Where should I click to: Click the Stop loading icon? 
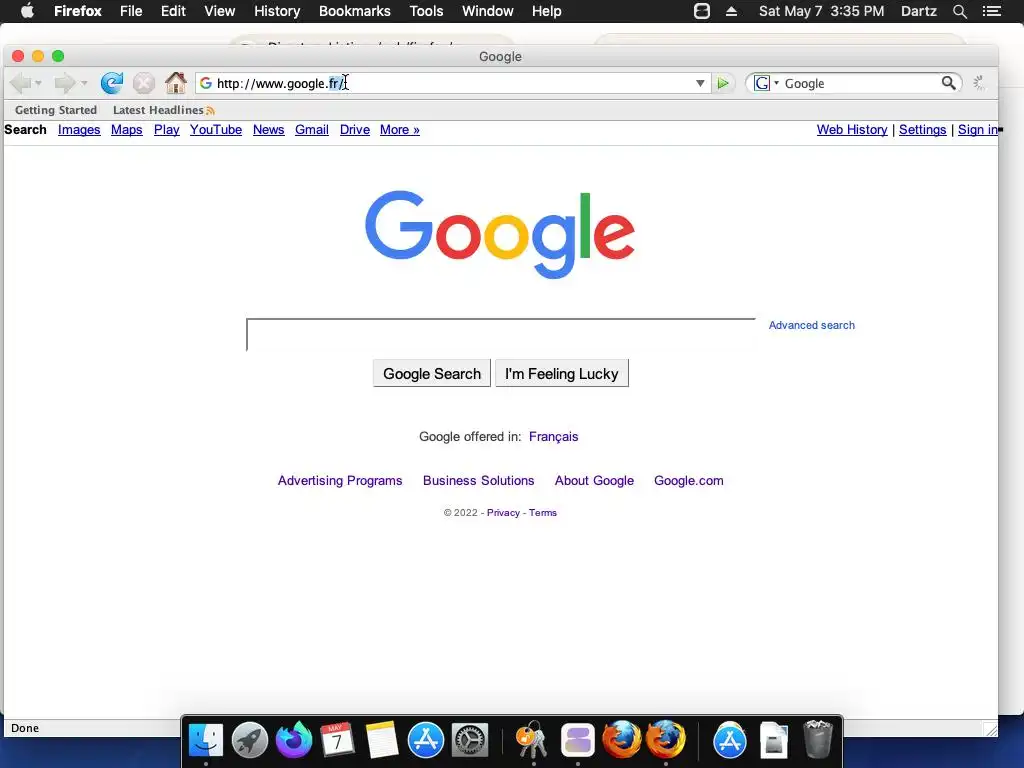(x=144, y=83)
